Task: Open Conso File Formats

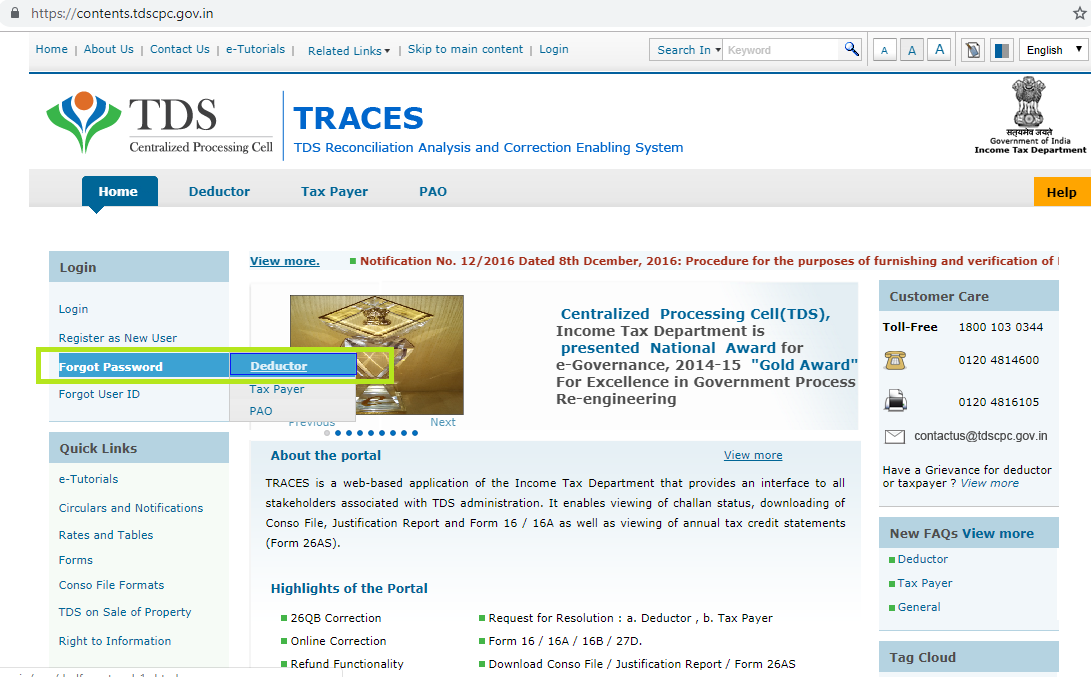Action: tap(111, 585)
